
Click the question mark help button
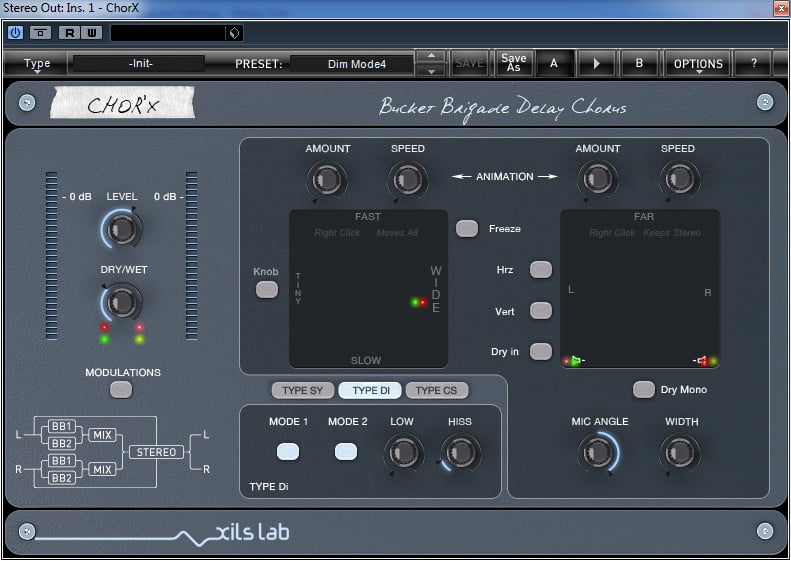754,63
